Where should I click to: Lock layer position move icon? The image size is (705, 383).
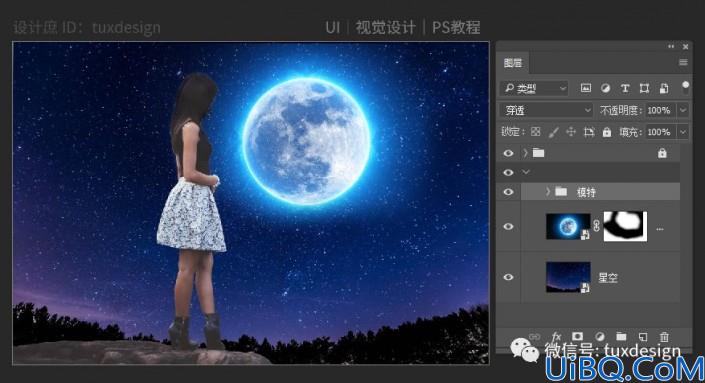[x=571, y=132]
